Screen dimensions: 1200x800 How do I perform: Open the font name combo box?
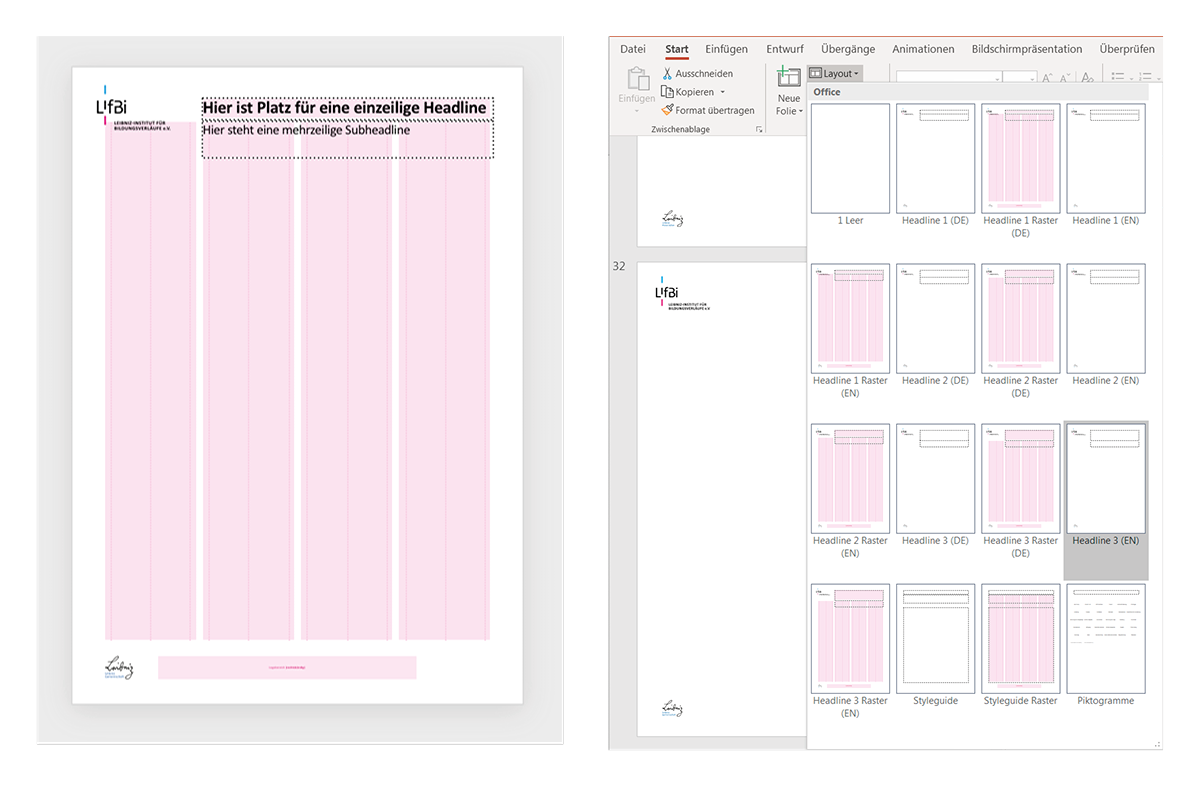click(948, 77)
